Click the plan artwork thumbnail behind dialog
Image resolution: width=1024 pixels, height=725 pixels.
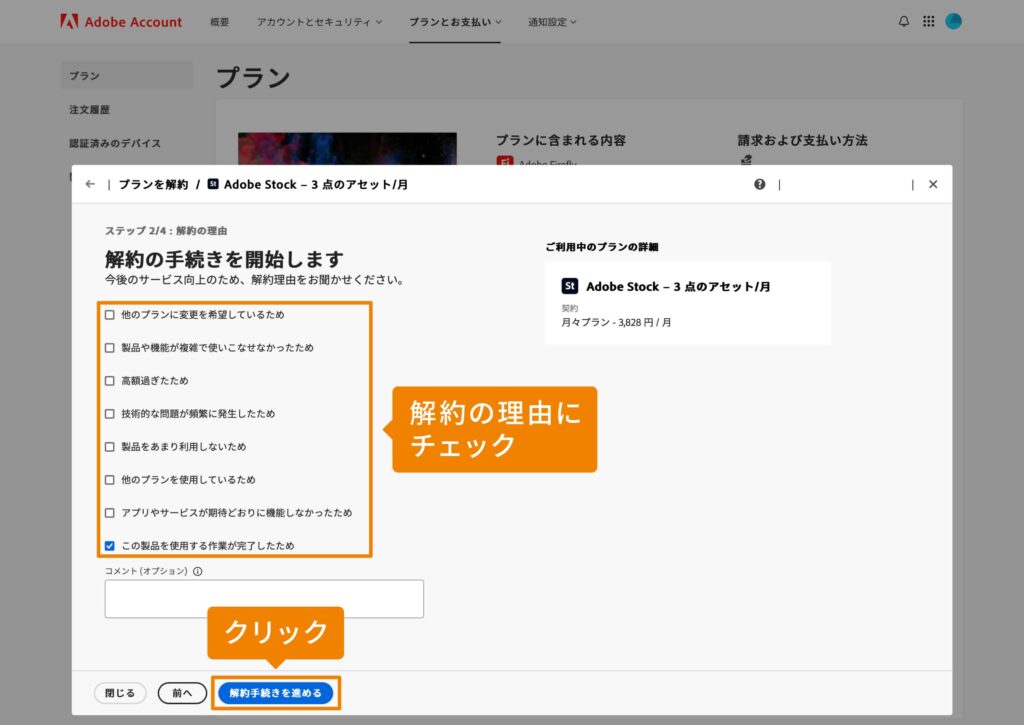[x=347, y=149]
